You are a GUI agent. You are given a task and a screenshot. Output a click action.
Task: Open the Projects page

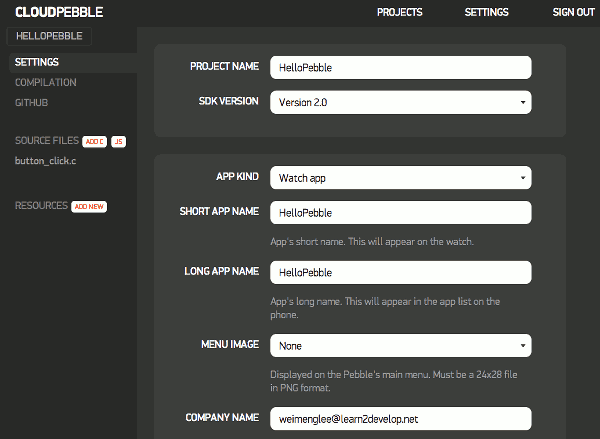click(x=399, y=12)
